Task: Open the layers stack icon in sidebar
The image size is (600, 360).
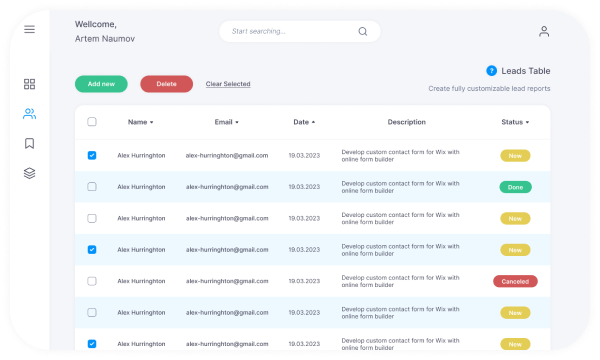Action: (x=29, y=173)
